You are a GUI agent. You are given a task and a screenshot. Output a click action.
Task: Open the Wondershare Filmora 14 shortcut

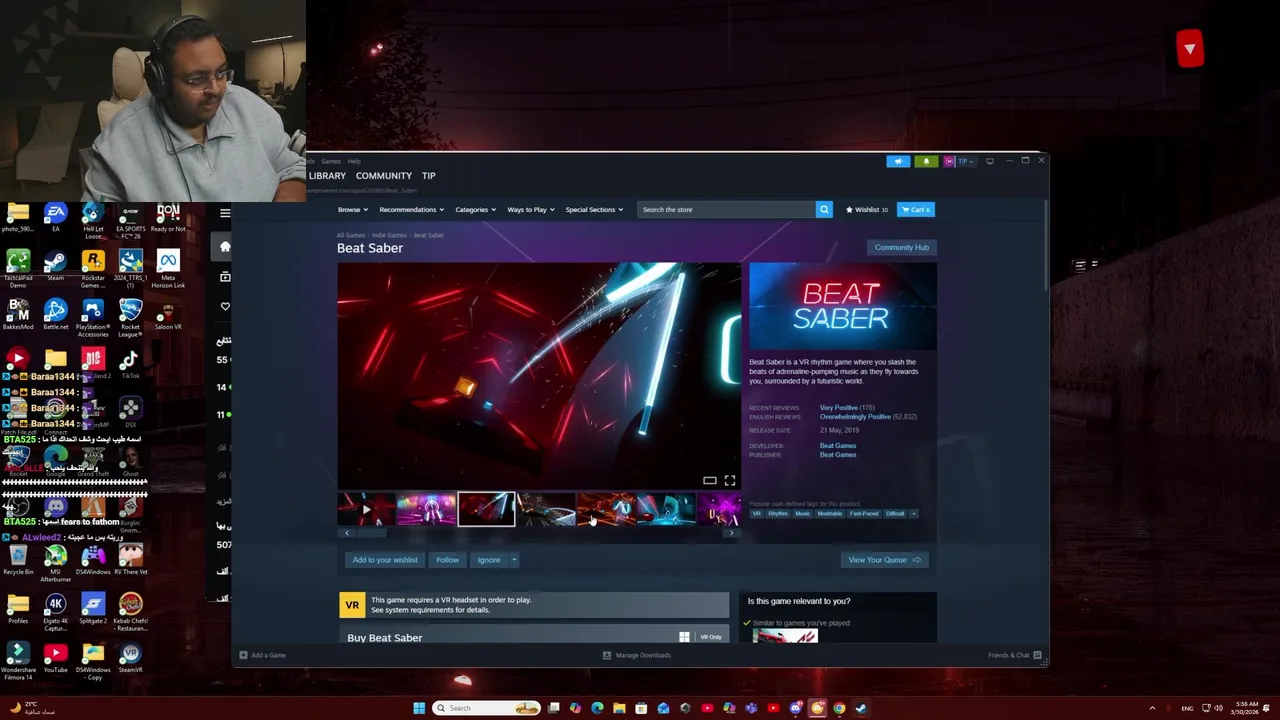(x=18, y=662)
